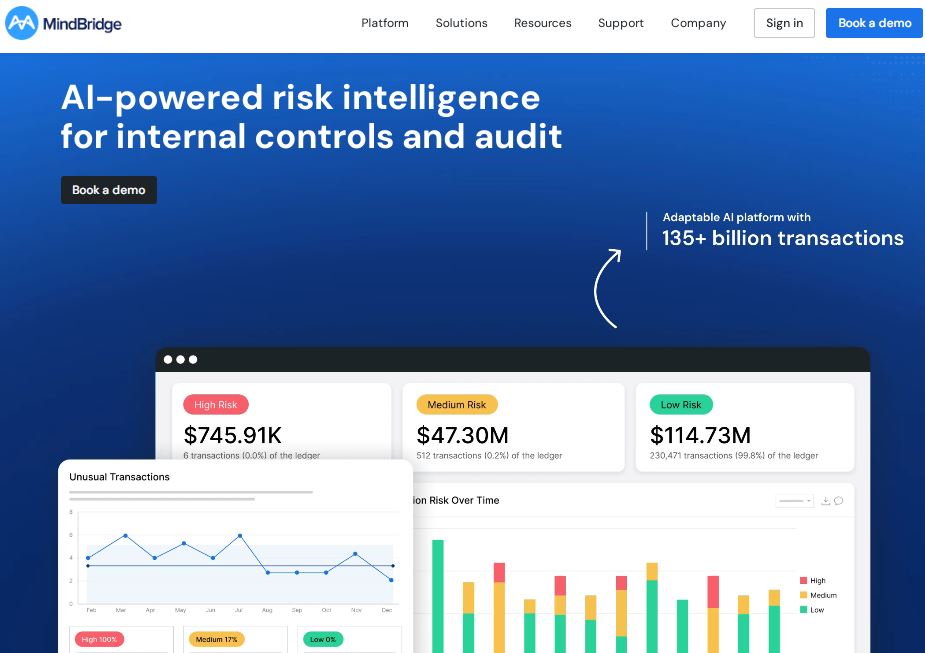Click the 230,471 transactions ledger text
The height and width of the screenshot is (653, 925).
[x=734, y=455]
